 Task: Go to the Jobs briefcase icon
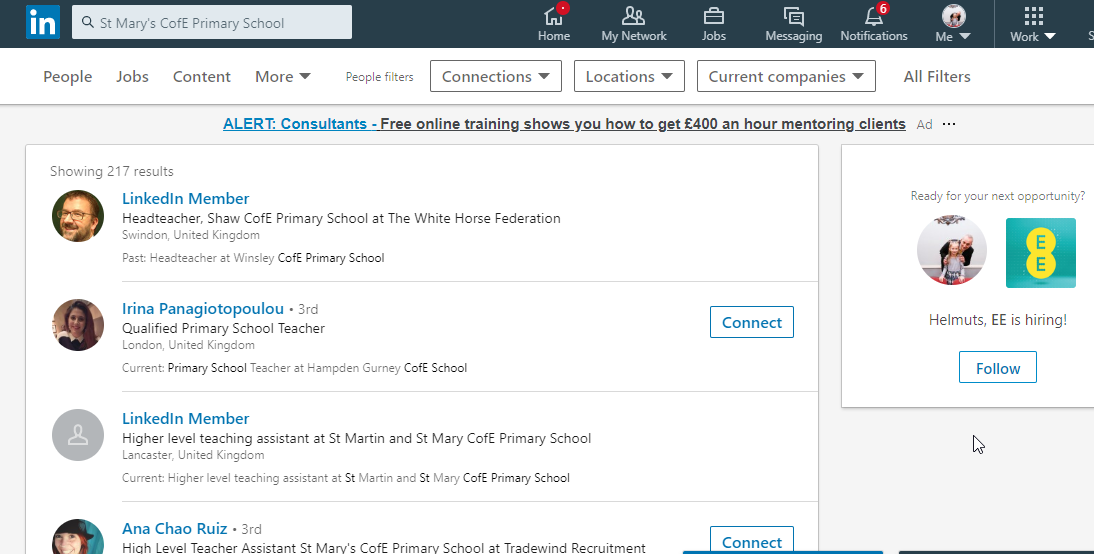click(x=713, y=16)
